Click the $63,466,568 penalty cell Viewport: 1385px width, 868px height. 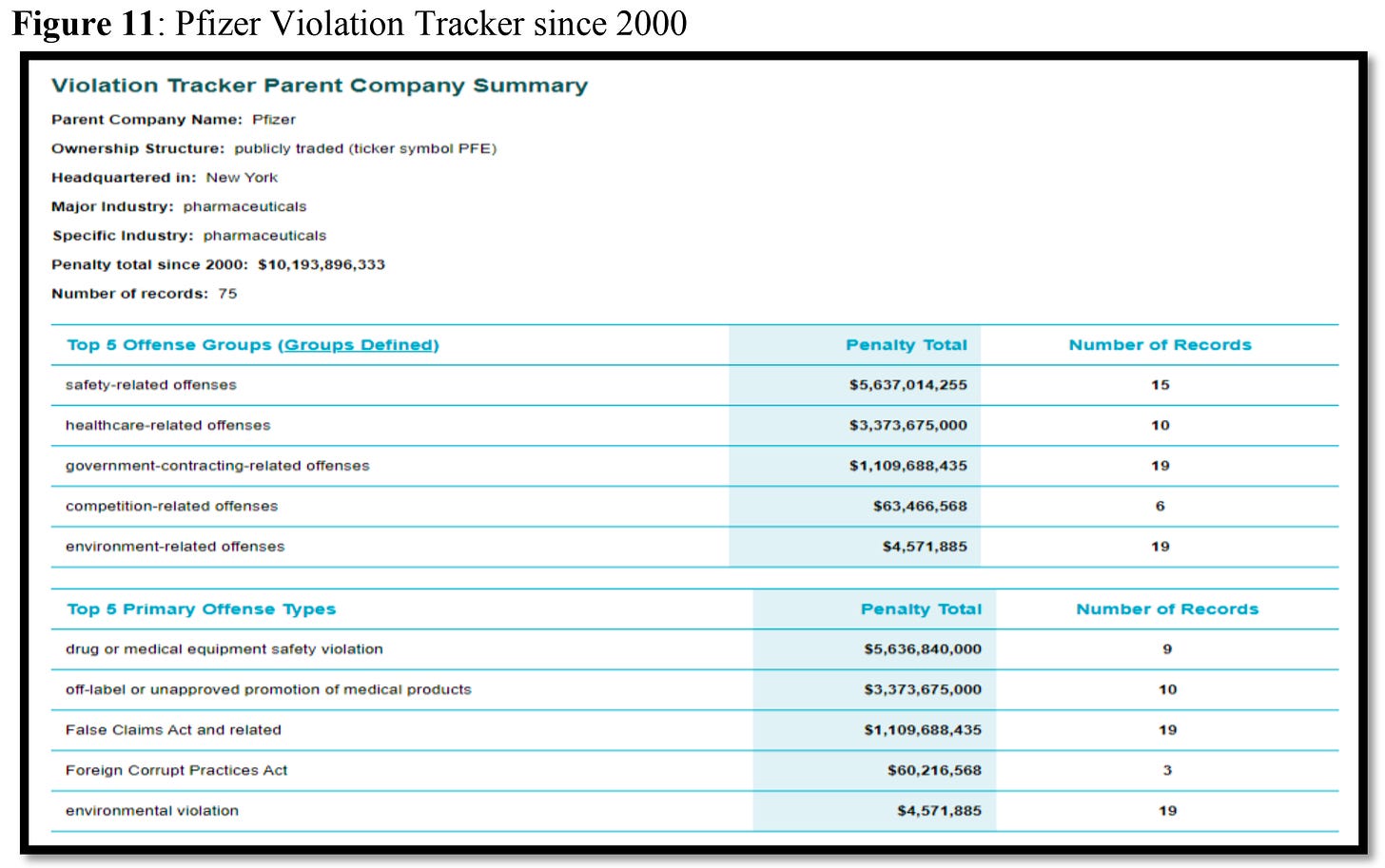pyautogui.click(x=920, y=507)
